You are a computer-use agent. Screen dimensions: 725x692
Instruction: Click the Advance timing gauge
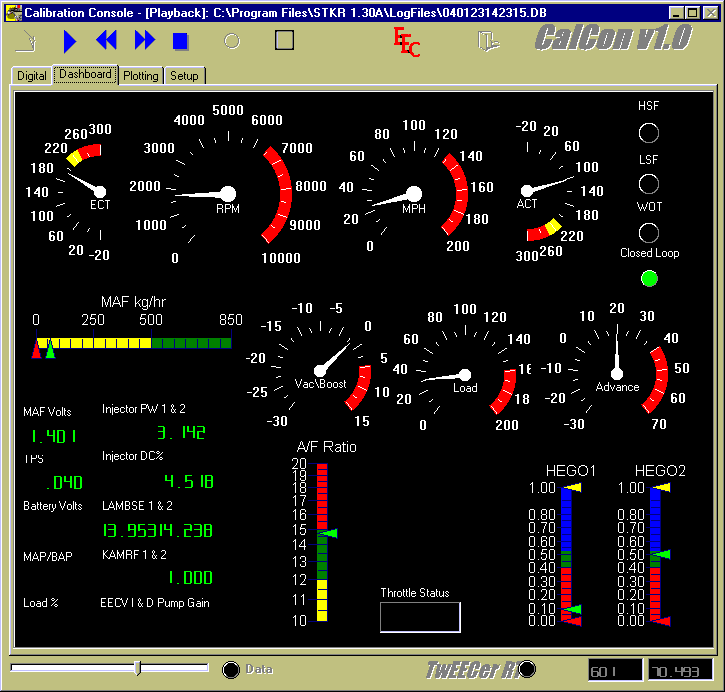pos(617,367)
